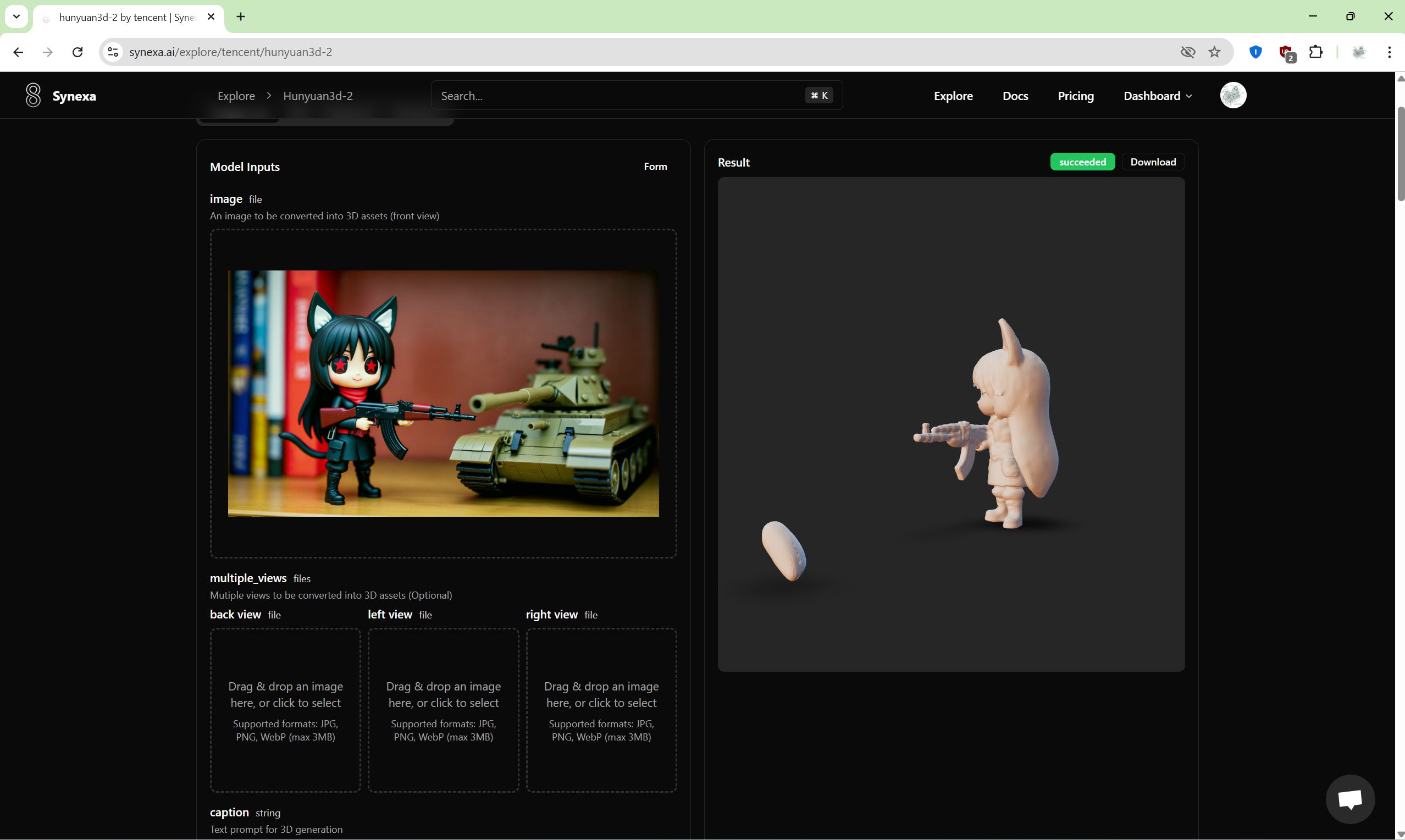Open the Docs navigation item
The height and width of the screenshot is (840, 1405).
(x=1015, y=96)
